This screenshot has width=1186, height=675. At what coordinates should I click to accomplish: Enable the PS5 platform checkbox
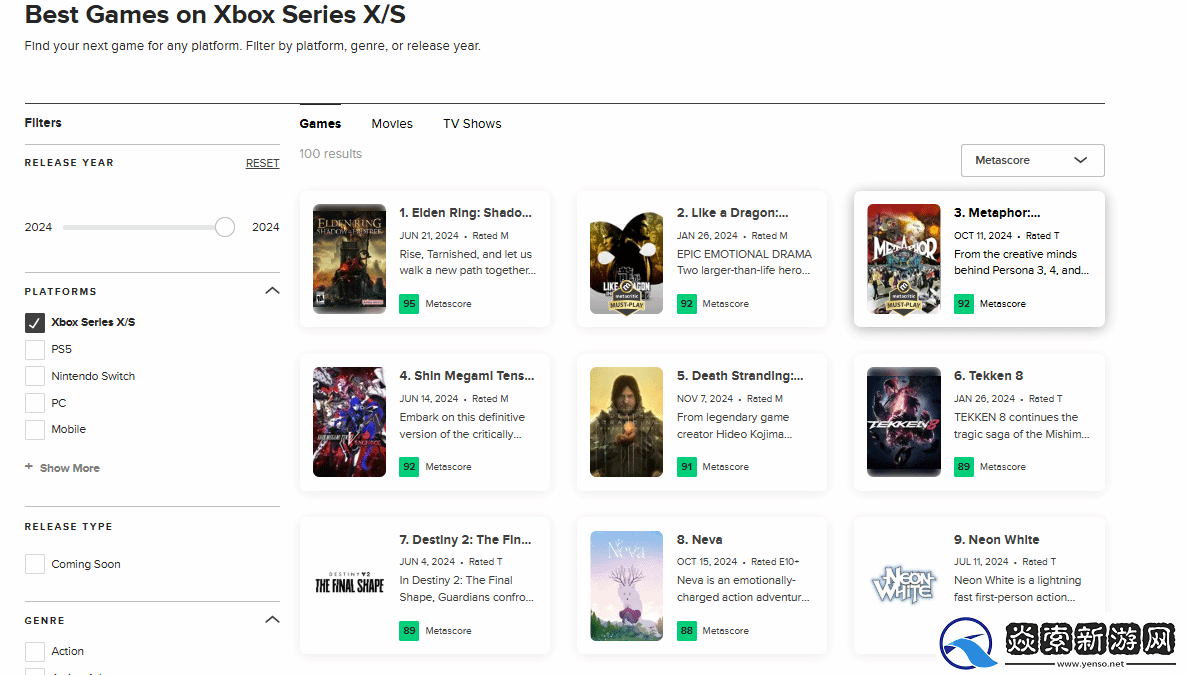click(x=35, y=350)
